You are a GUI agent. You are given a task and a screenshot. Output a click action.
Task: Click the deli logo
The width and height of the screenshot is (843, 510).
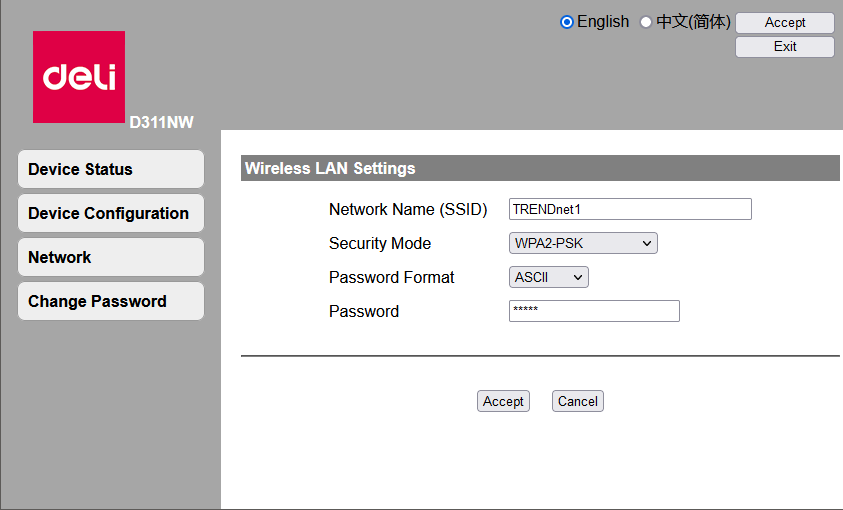click(79, 77)
